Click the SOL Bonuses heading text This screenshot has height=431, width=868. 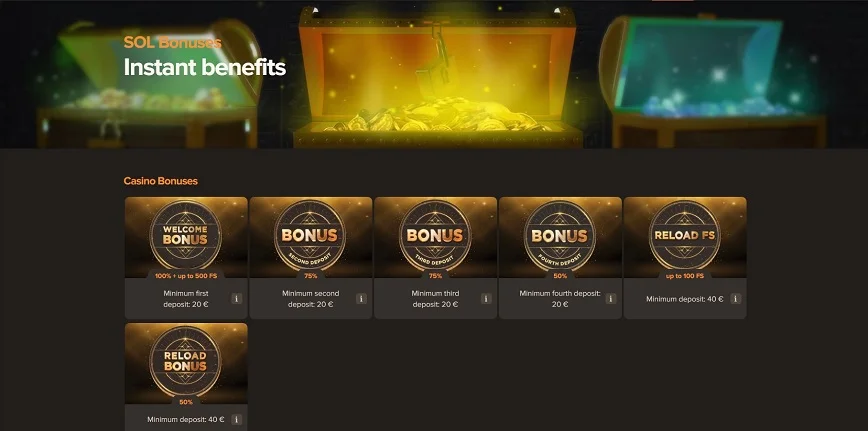point(172,43)
